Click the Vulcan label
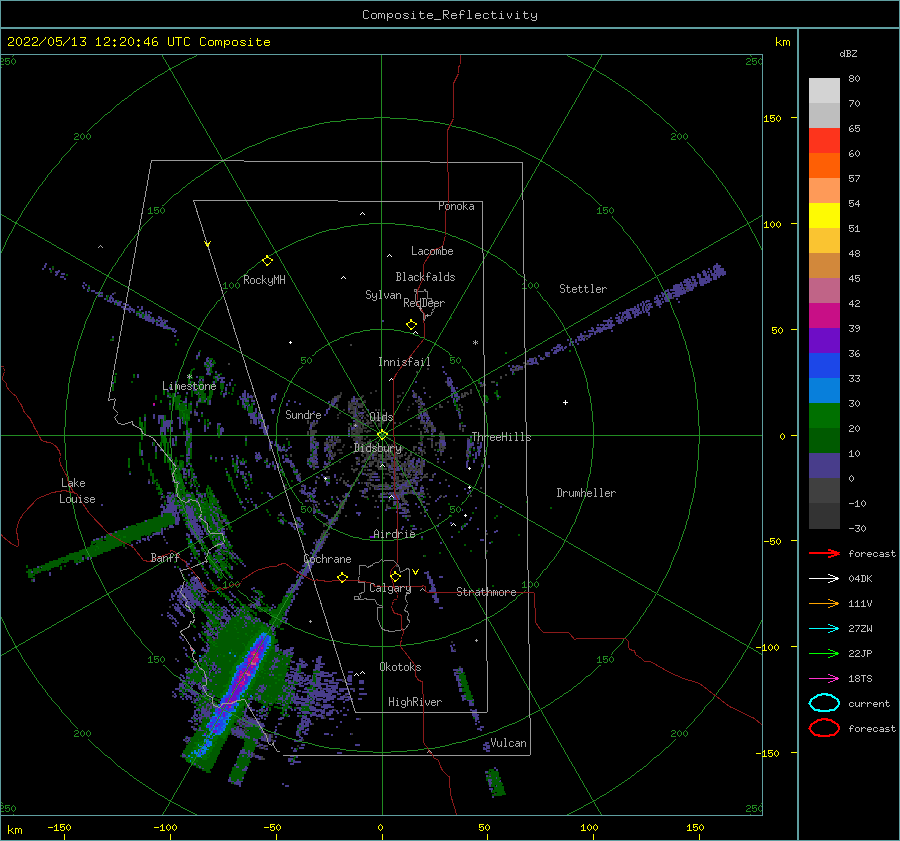Image resolution: width=900 pixels, height=841 pixels. pos(509,743)
